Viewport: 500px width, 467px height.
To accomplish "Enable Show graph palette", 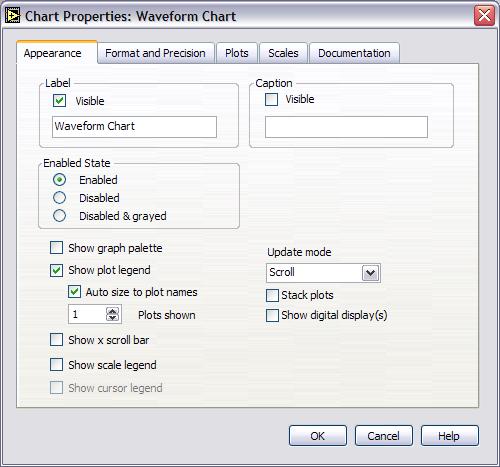I will tap(56, 248).
